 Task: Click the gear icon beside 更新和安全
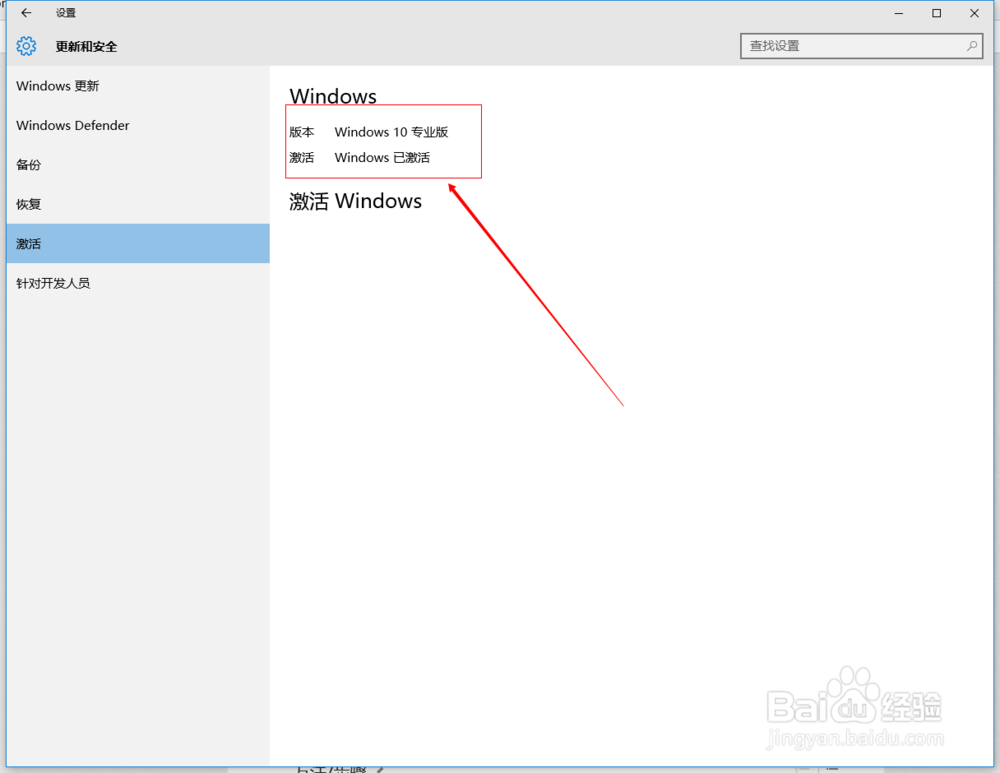point(26,45)
